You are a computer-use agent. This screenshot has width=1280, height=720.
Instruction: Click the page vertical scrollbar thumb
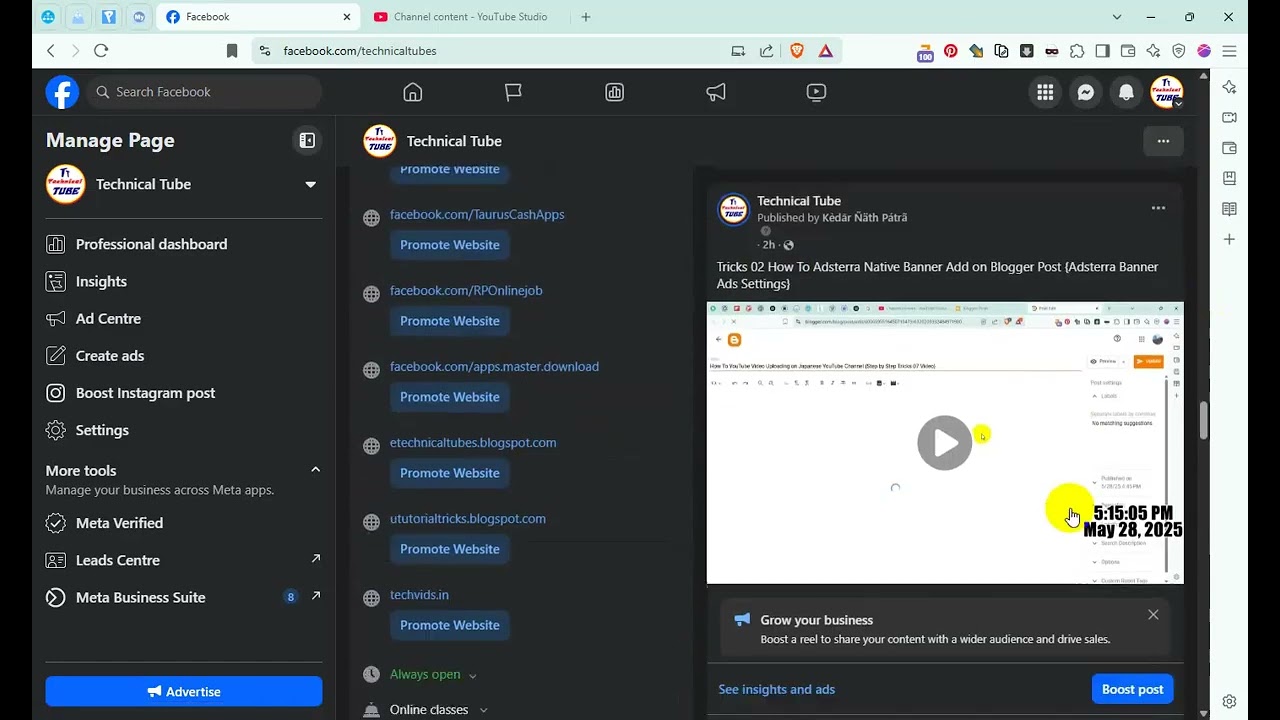point(1203,421)
